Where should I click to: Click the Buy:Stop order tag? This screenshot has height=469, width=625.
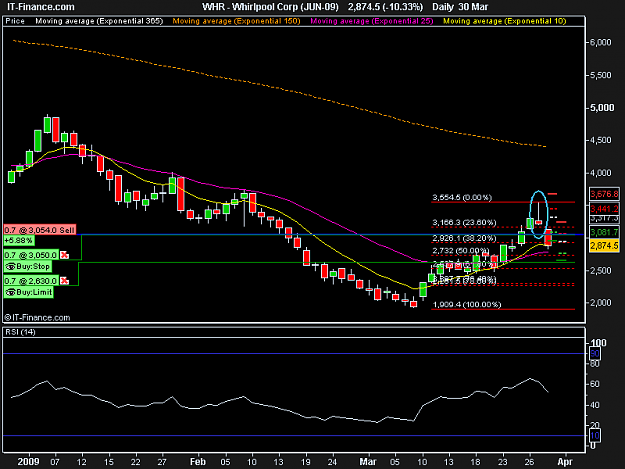[x=28, y=267]
